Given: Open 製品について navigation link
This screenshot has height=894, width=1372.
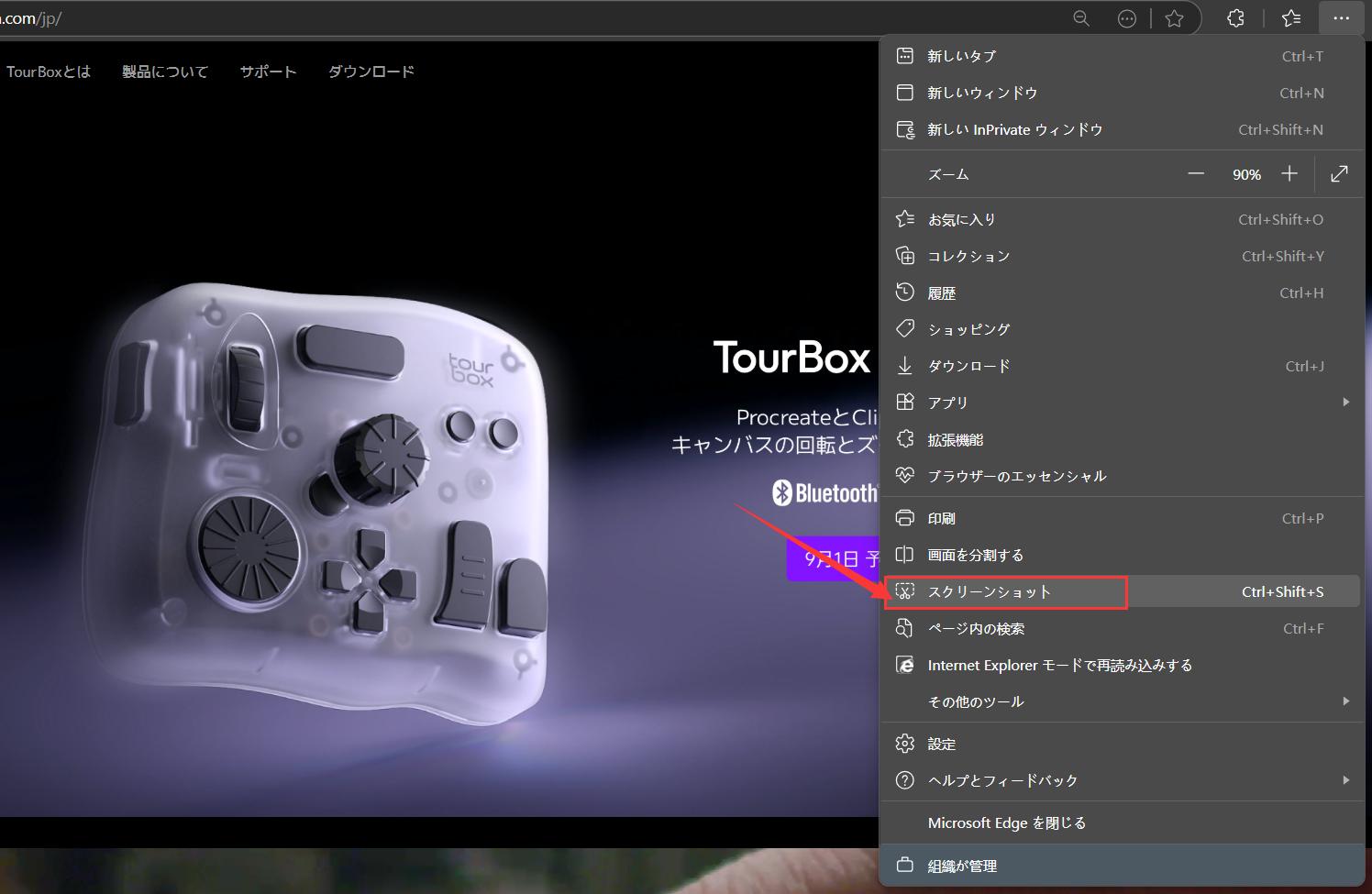Looking at the screenshot, I should click(x=165, y=72).
